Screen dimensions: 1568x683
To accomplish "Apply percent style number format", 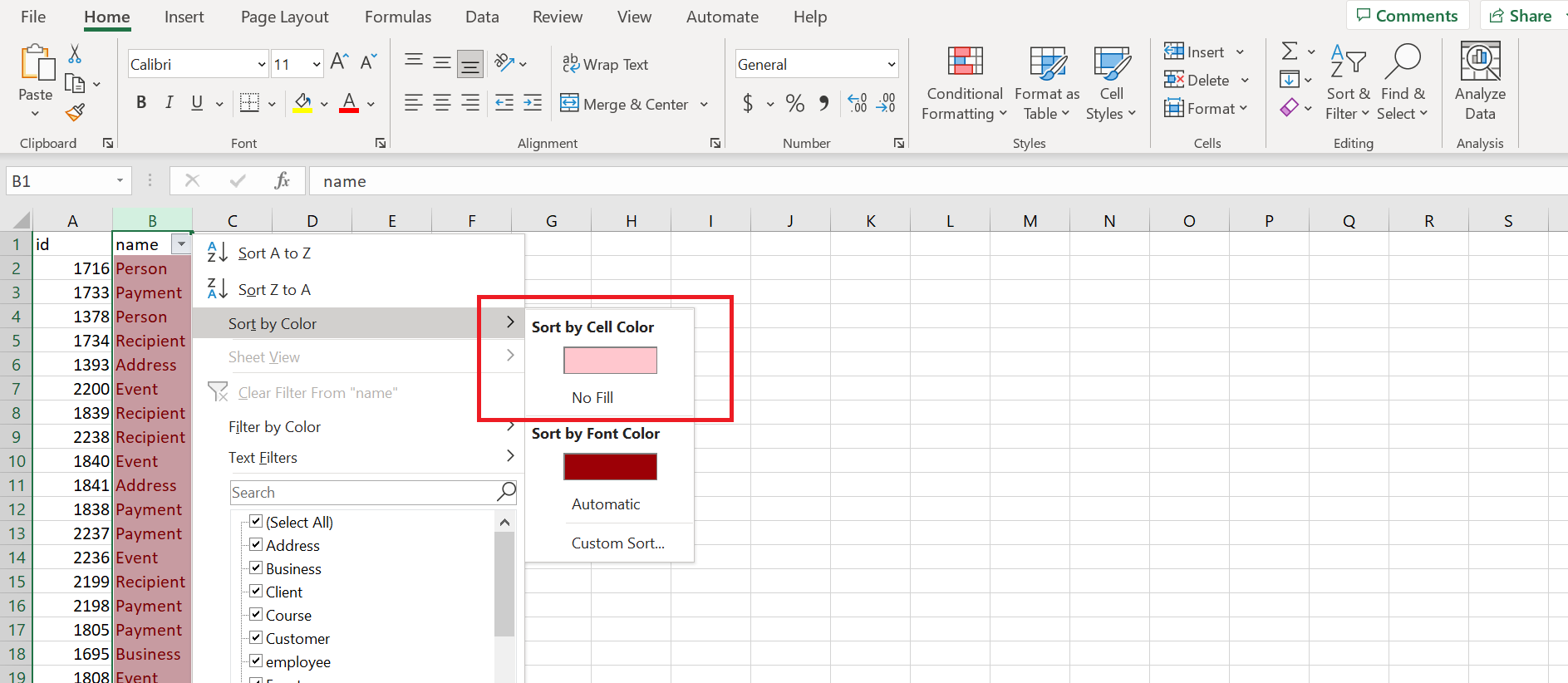I will point(794,103).
